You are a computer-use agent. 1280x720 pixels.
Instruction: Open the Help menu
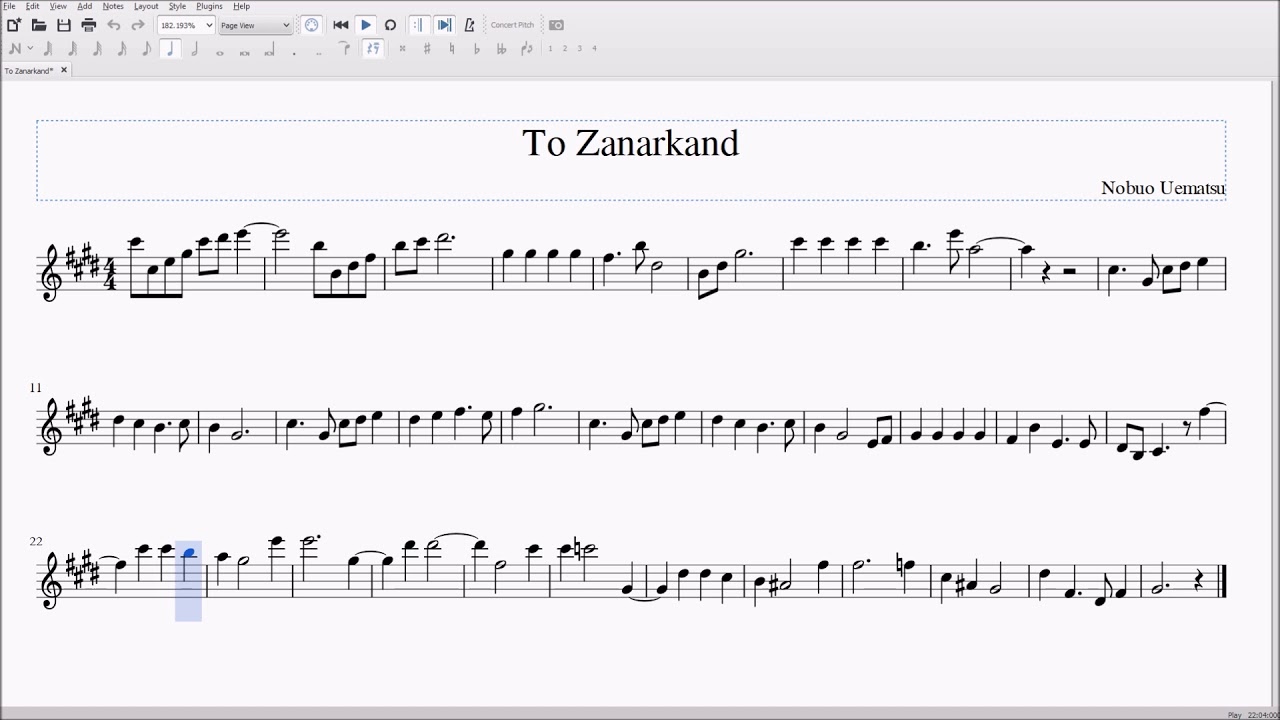241,6
